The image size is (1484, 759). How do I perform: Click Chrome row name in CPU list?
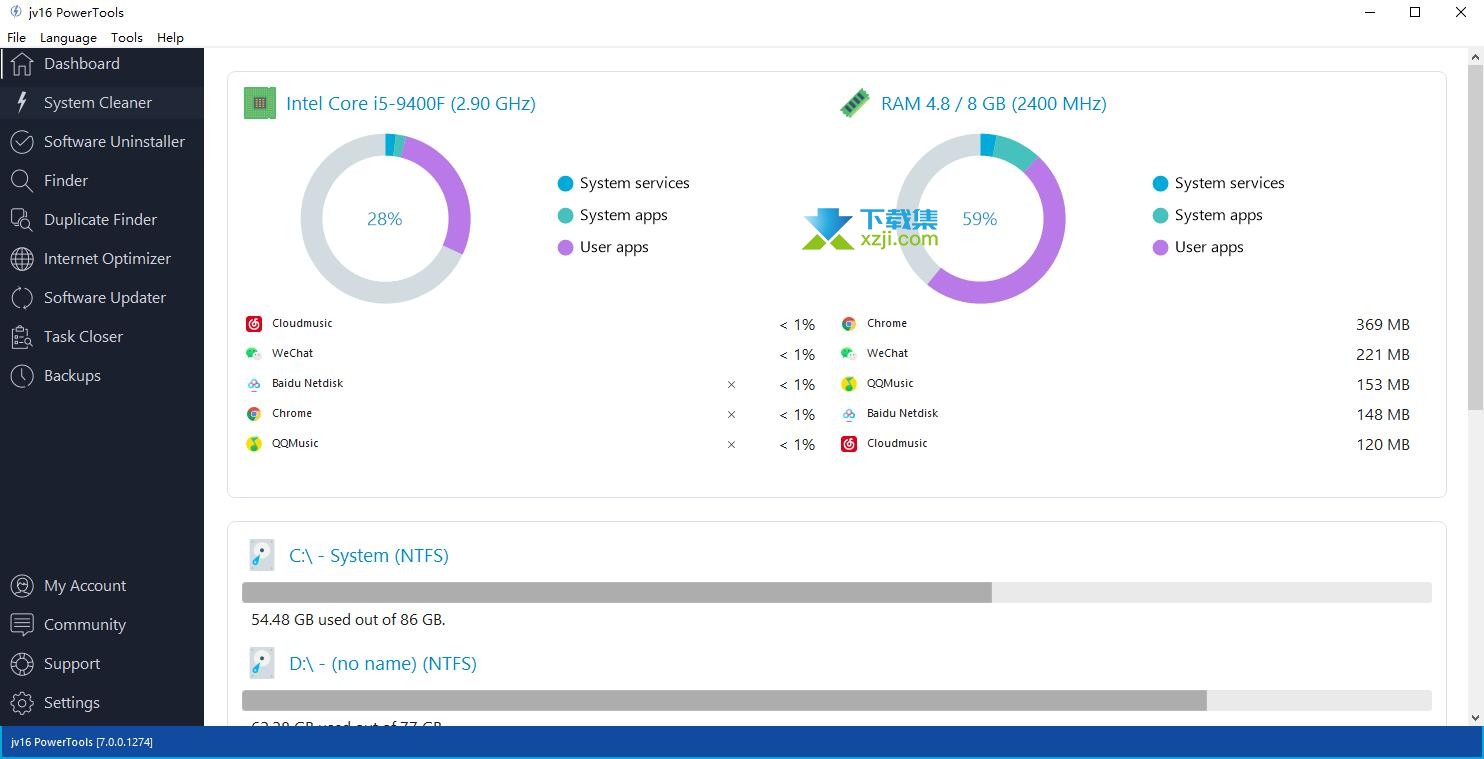(x=292, y=413)
